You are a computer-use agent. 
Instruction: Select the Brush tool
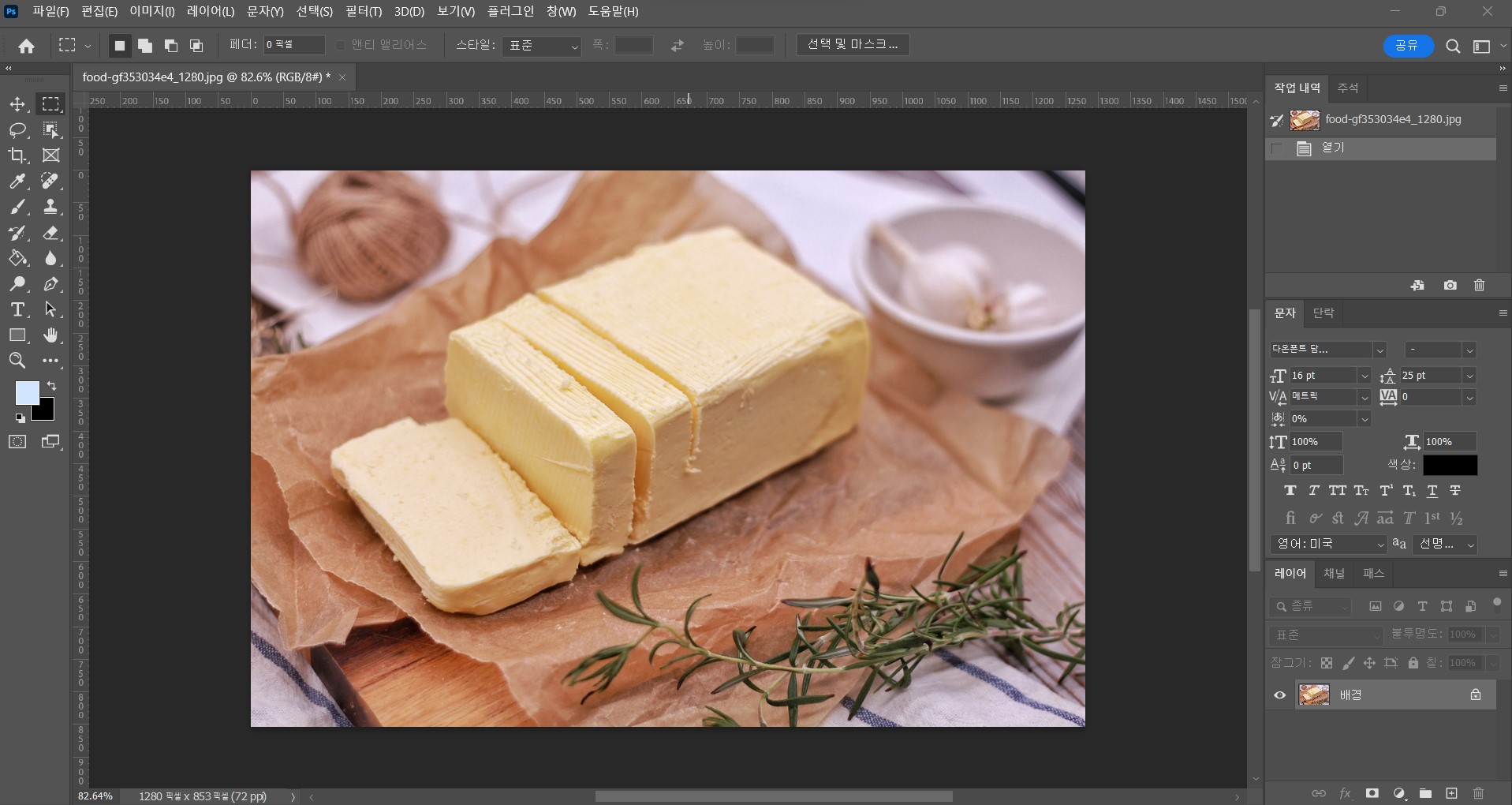[17, 207]
